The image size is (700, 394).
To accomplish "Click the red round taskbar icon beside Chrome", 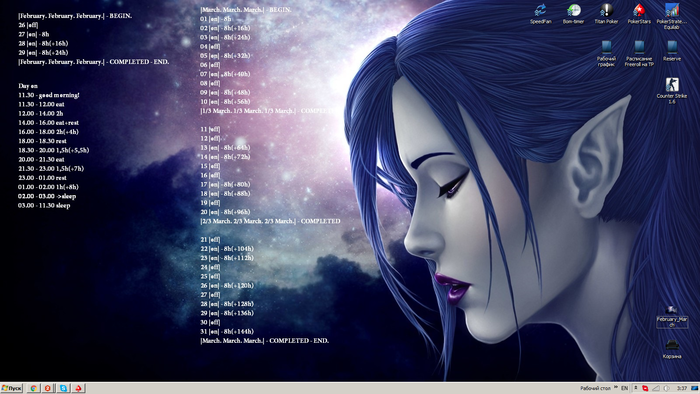I will point(48,388).
